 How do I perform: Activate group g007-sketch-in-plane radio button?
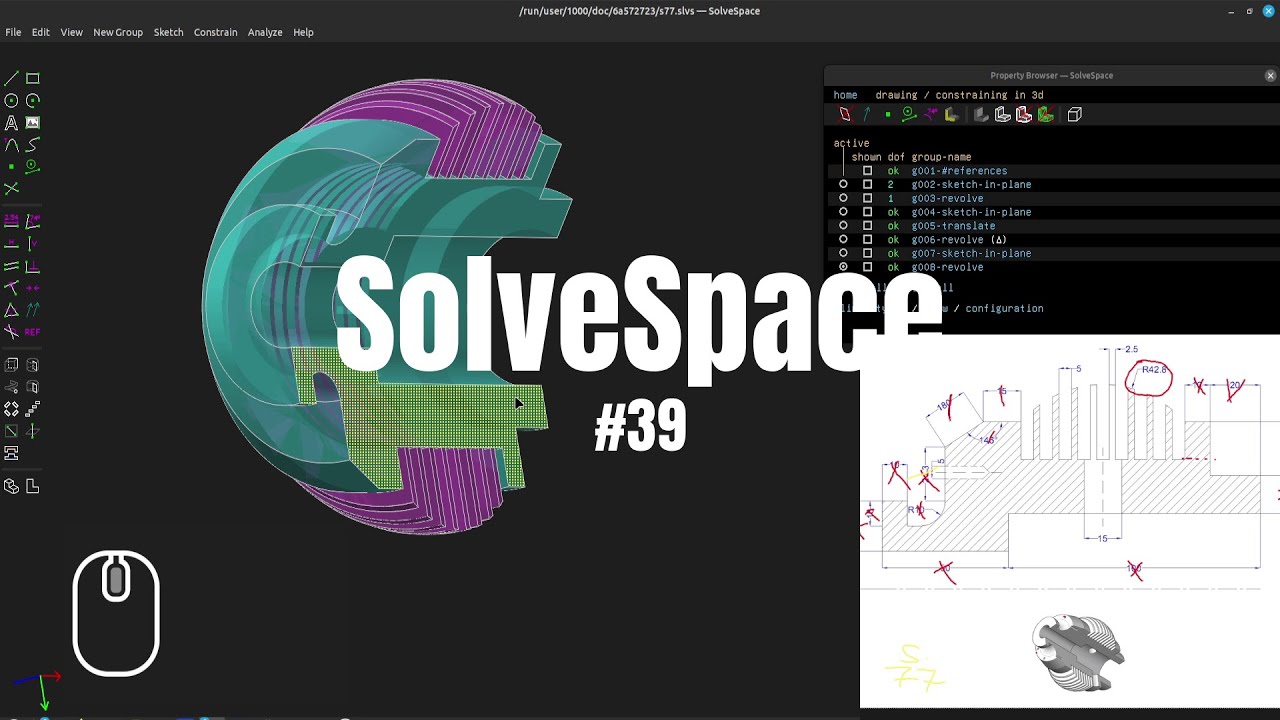coord(843,253)
